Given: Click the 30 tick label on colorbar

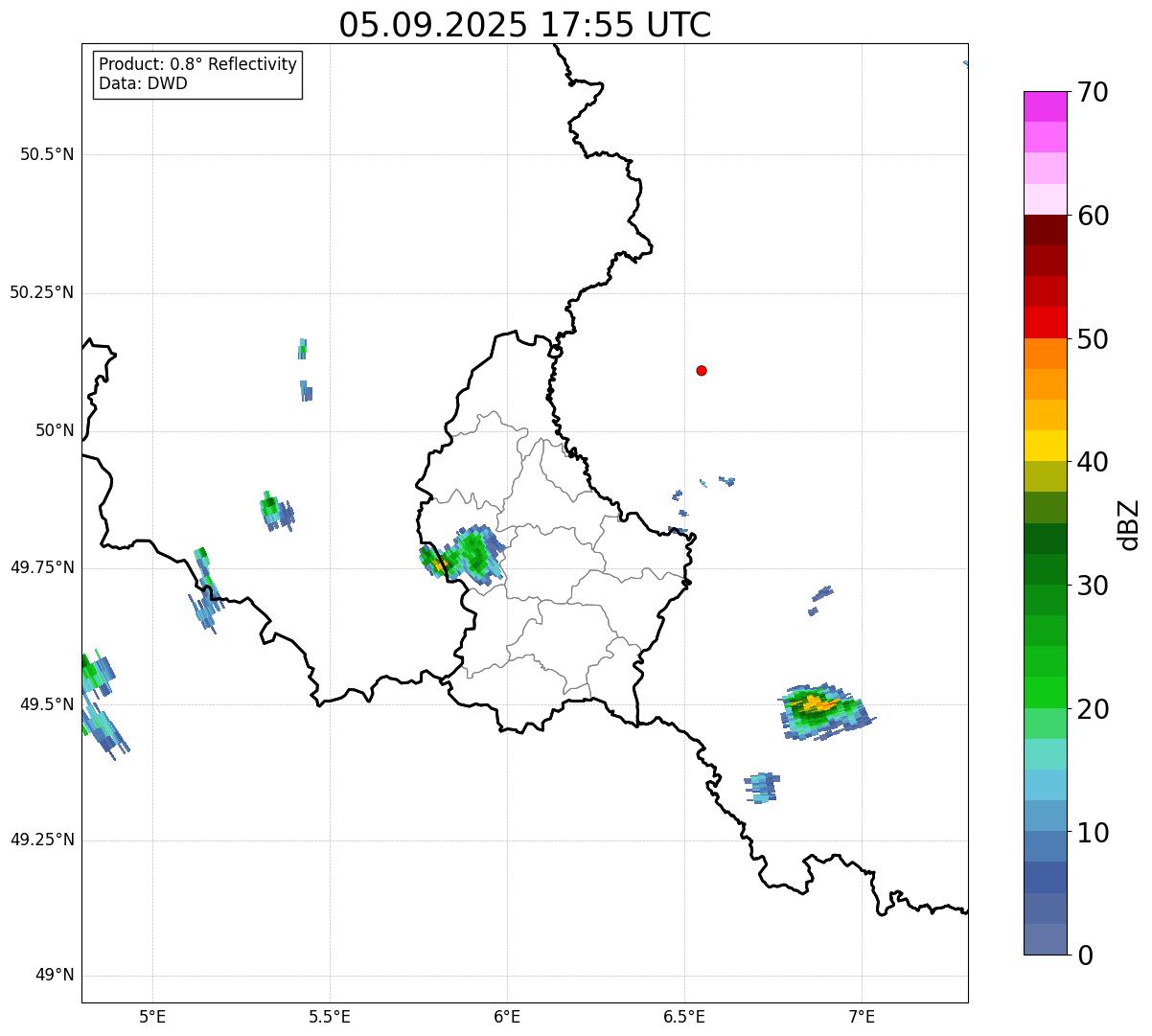Looking at the screenshot, I should click(1093, 586).
